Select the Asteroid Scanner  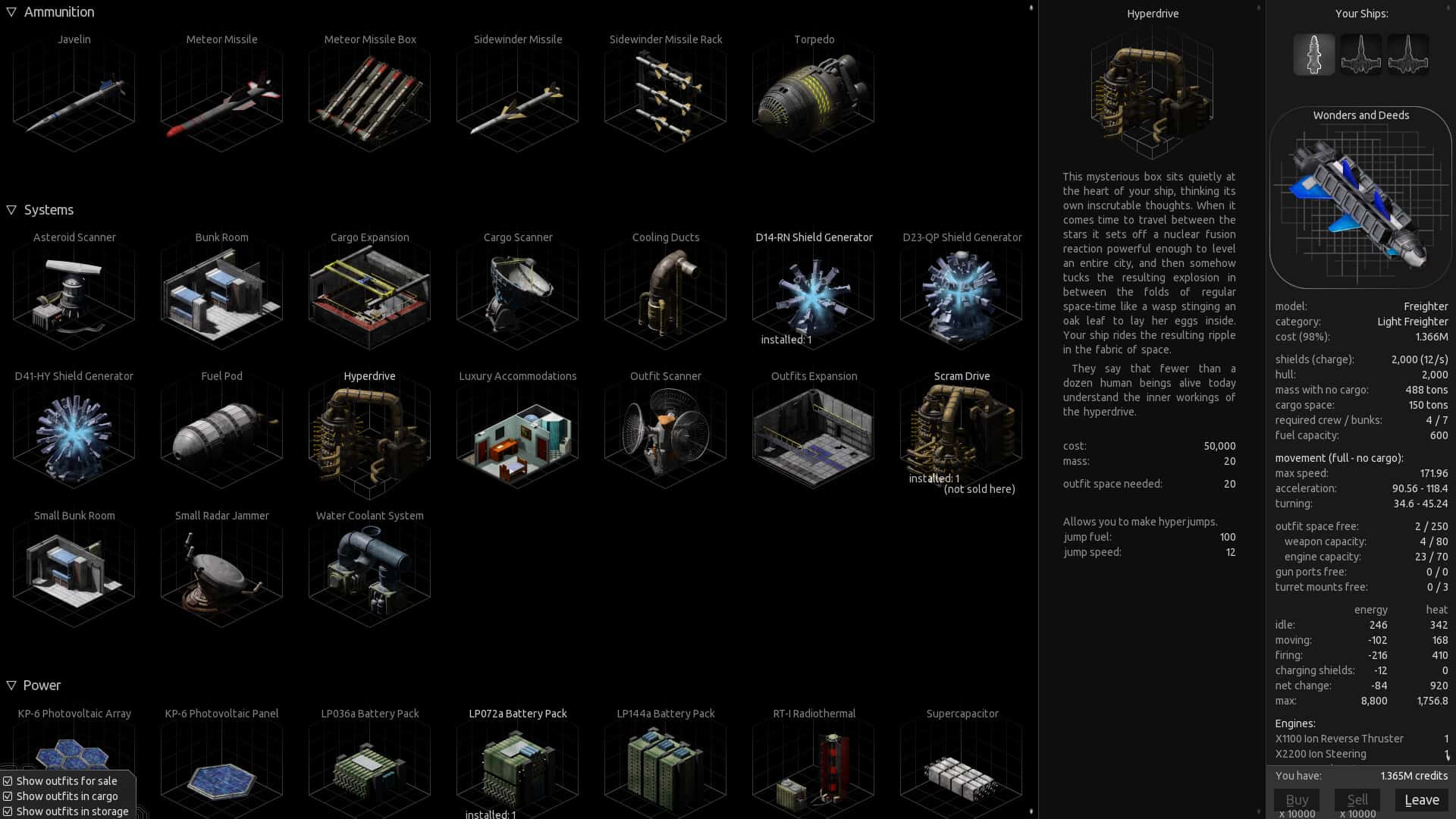(74, 292)
